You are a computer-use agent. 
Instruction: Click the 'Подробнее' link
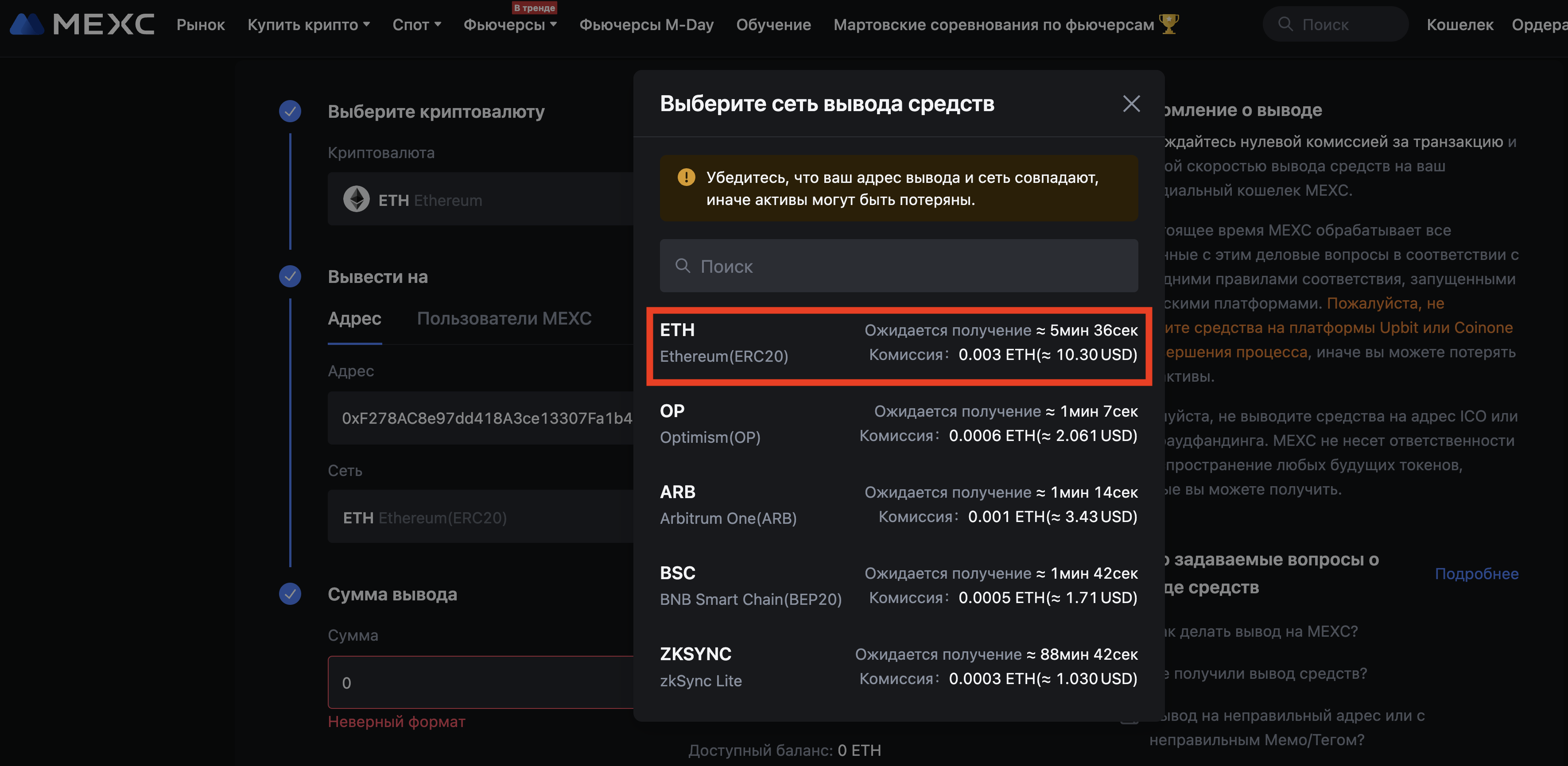click(1476, 573)
